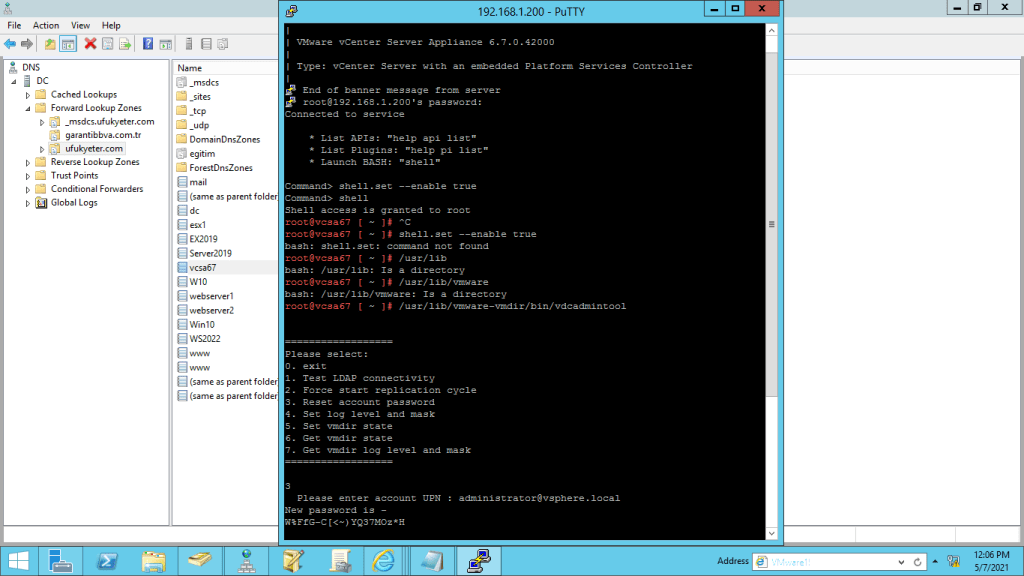Viewport: 1024px width, 576px height.
Task: Open DNS Manager taskbar icon with globe
Action: 247,562
